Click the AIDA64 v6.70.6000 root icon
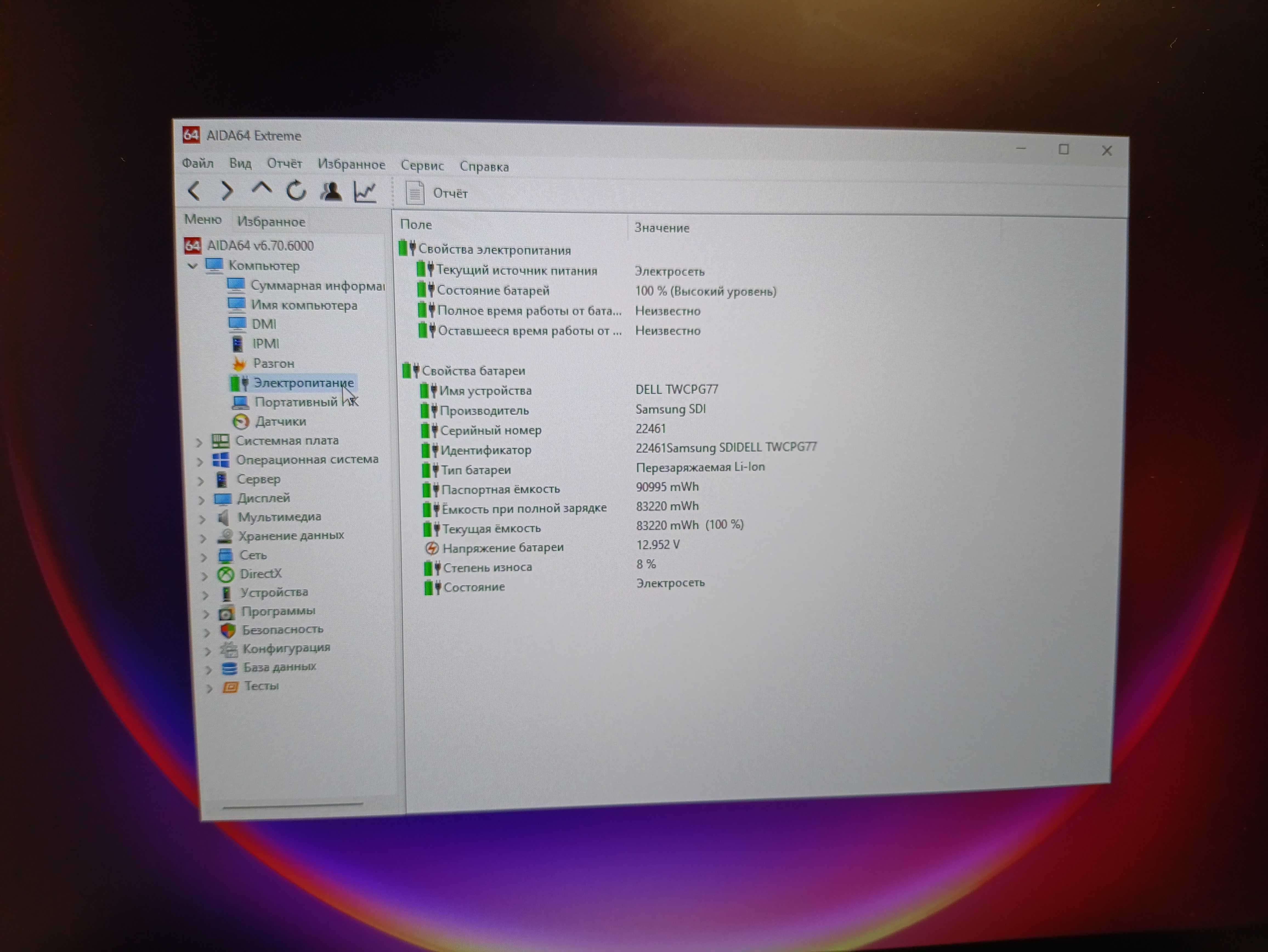Screen dimensions: 1268x952 [x=193, y=246]
